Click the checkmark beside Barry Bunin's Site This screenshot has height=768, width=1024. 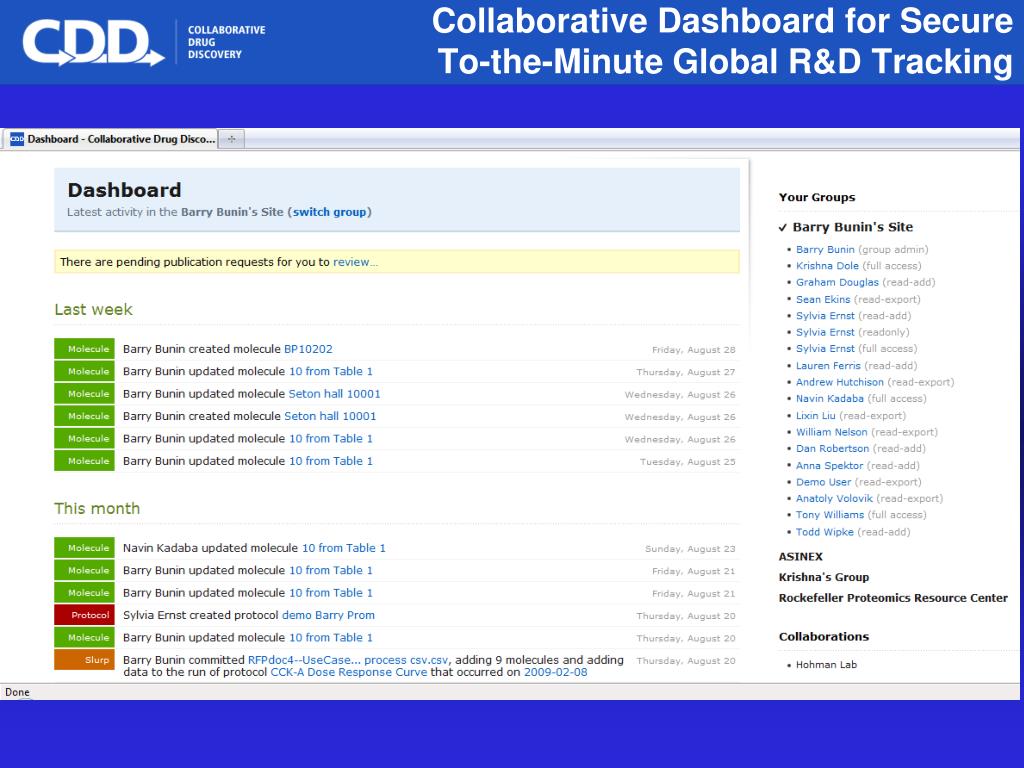point(783,227)
